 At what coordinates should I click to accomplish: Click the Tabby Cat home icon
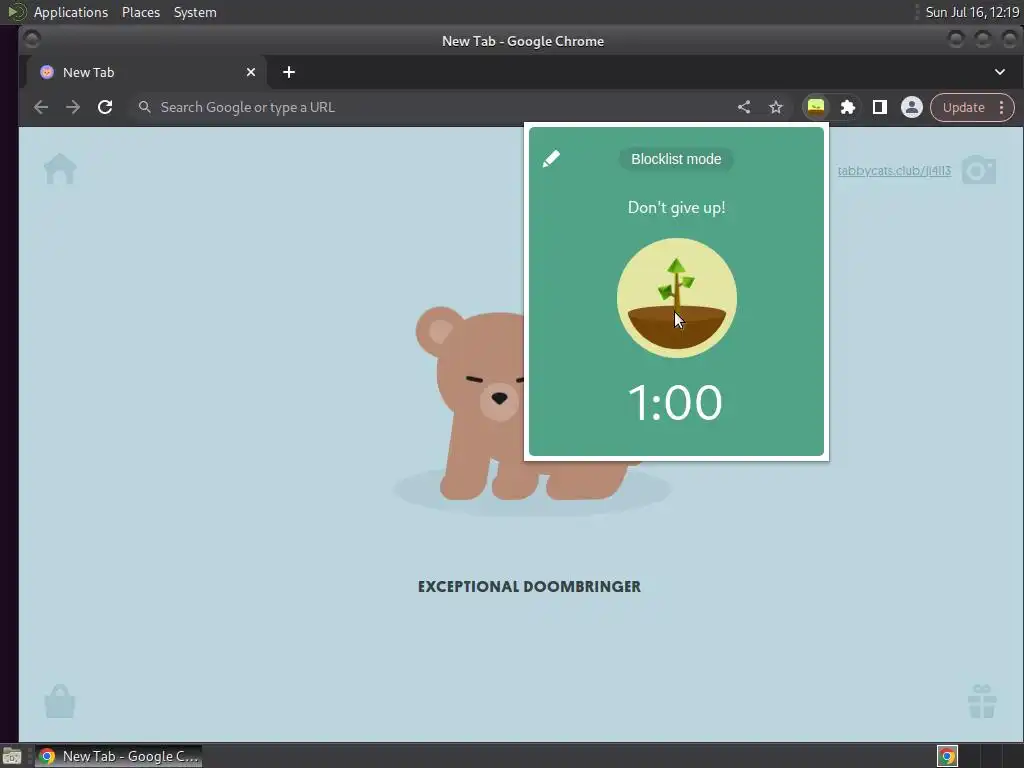[x=60, y=169]
